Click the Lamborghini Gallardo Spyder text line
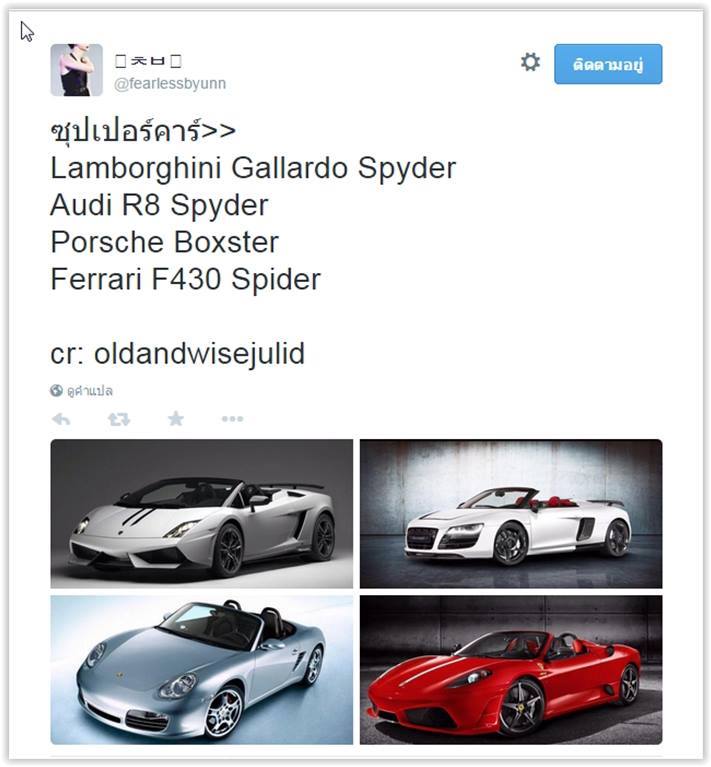Image resolution: width=711 pixels, height=767 pixels. [253, 169]
